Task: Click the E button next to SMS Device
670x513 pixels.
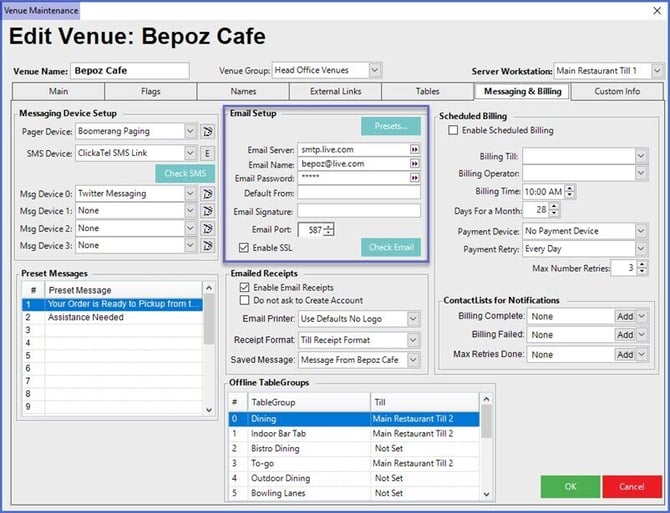Action: [207, 153]
